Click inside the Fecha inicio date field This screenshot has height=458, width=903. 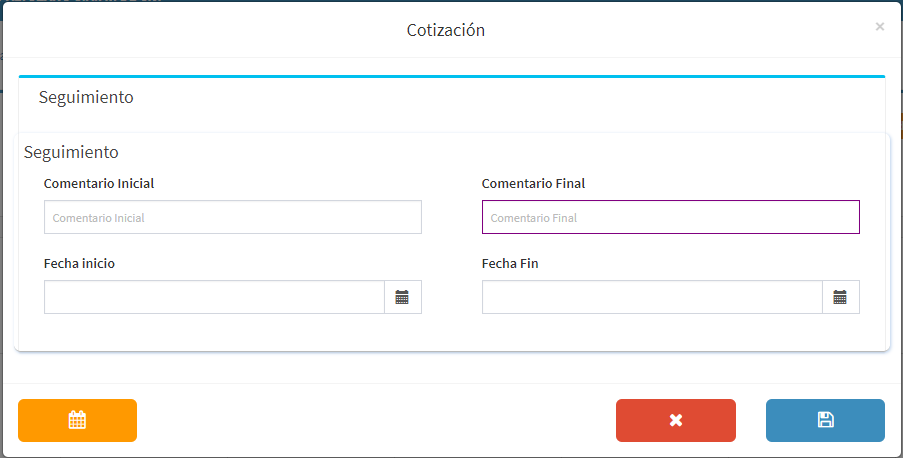tap(214, 297)
